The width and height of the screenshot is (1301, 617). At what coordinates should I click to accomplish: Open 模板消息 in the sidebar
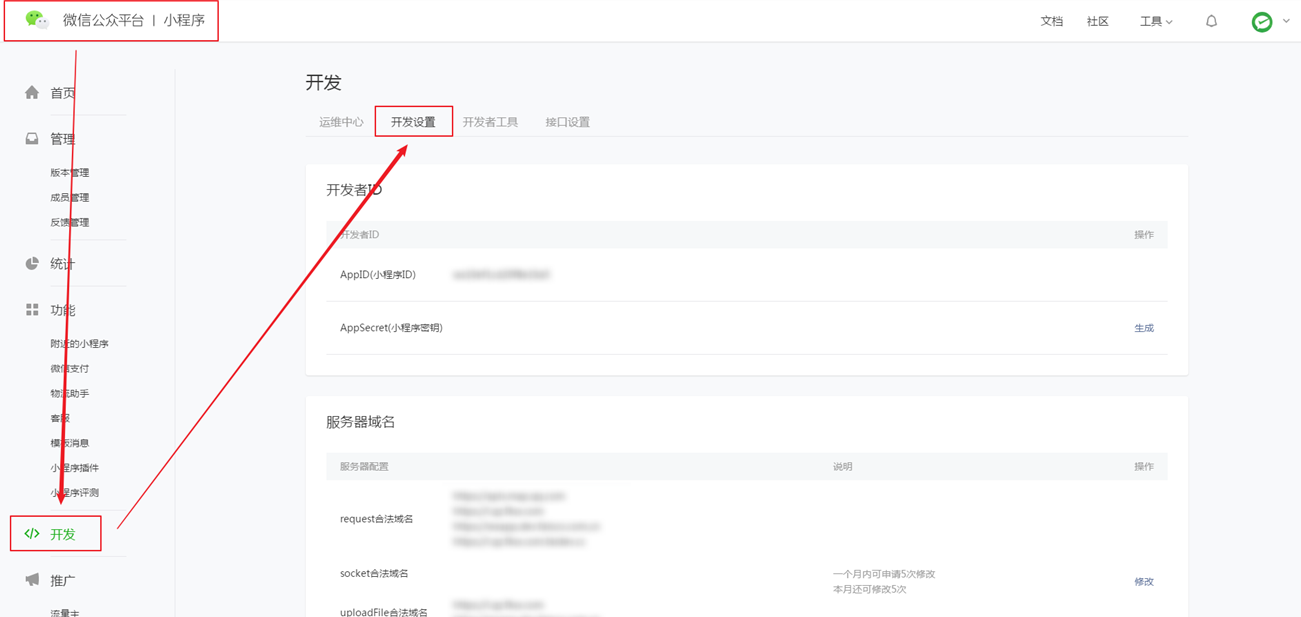pos(70,443)
